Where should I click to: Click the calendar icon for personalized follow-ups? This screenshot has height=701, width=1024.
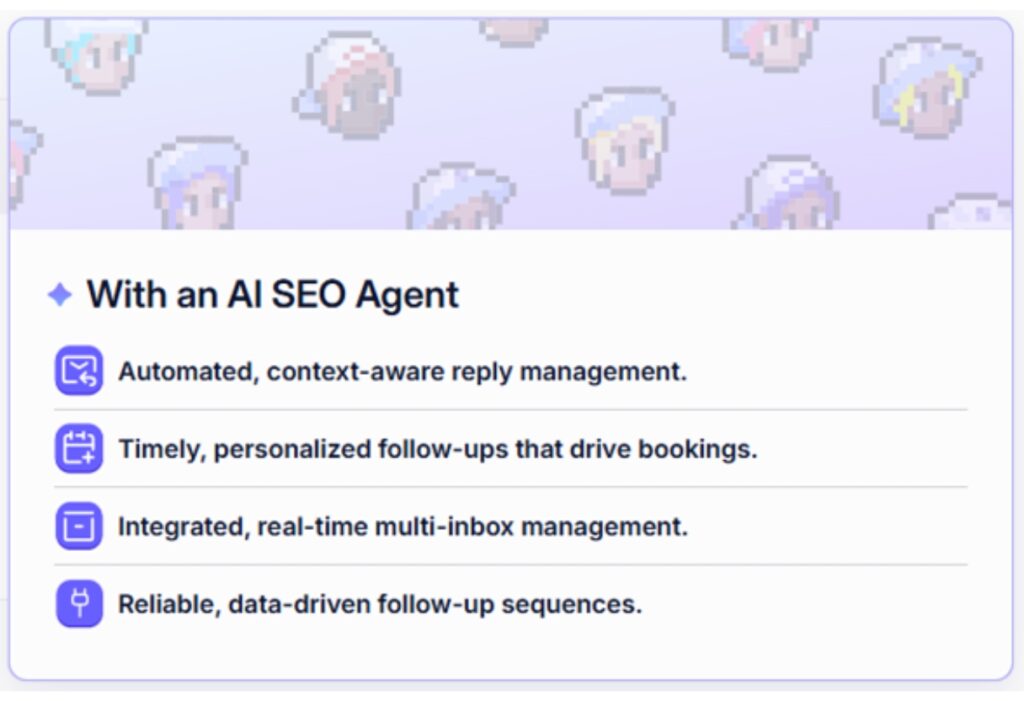tap(79, 448)
